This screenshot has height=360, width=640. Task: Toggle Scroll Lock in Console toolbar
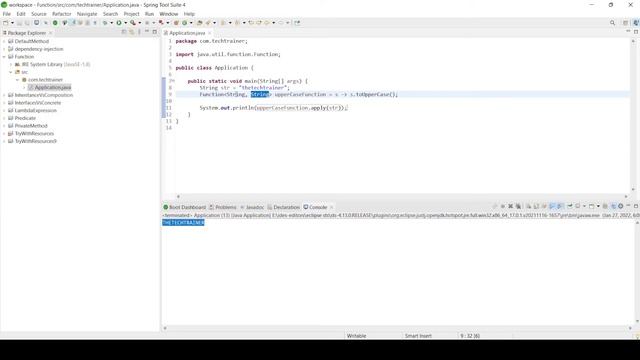click(536, 207)
